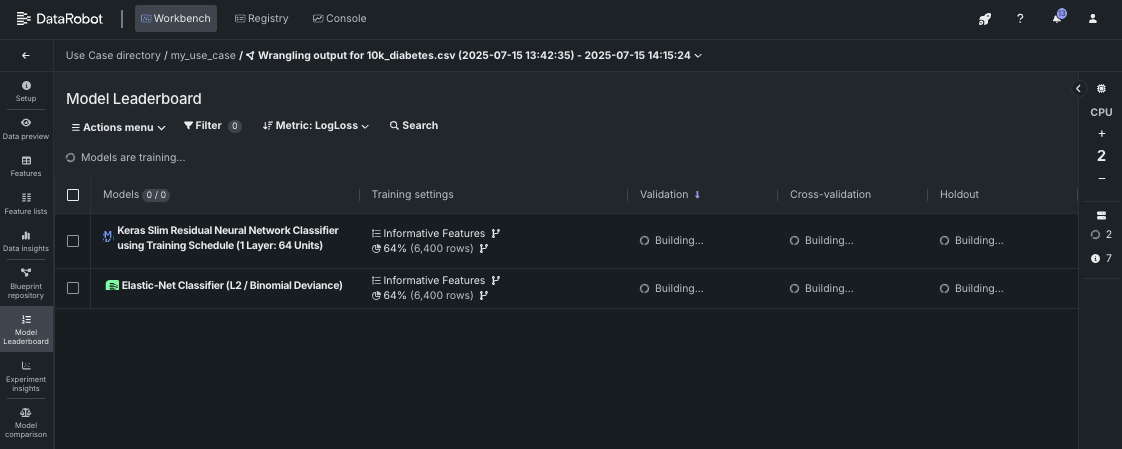Open the notifications bell
The image size is (1122, 449).
[x=1057, y=18]
